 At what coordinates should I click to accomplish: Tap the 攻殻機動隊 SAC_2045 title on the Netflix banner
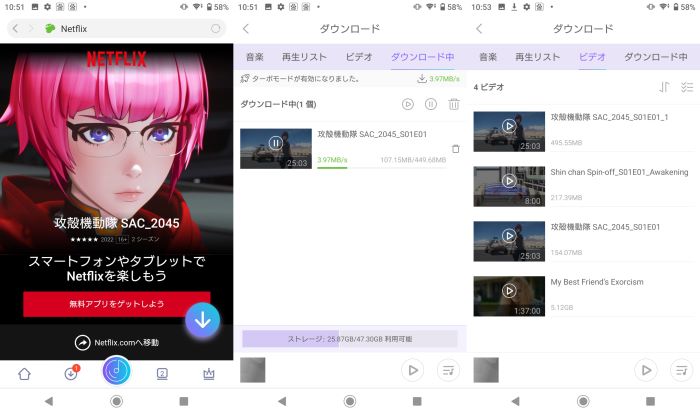click(117, 223)
